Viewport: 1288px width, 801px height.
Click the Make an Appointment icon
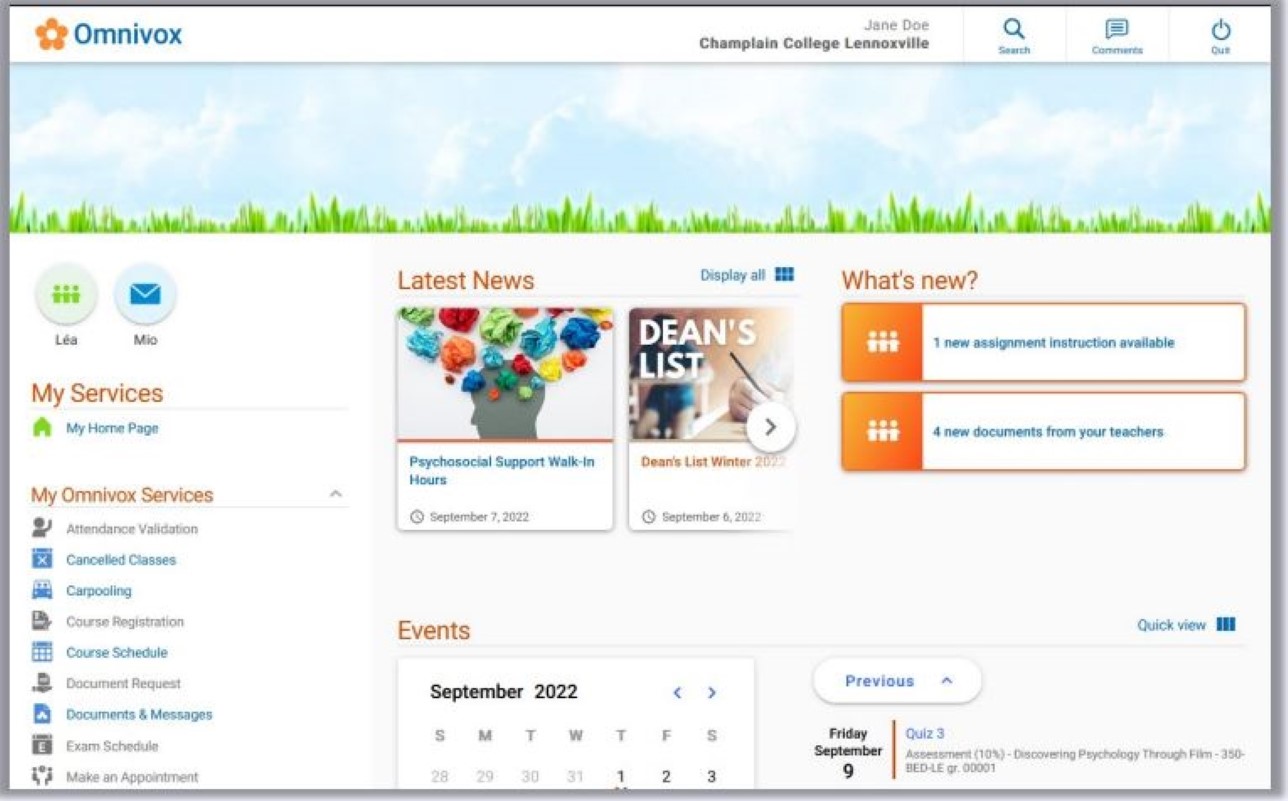[42, 776]
